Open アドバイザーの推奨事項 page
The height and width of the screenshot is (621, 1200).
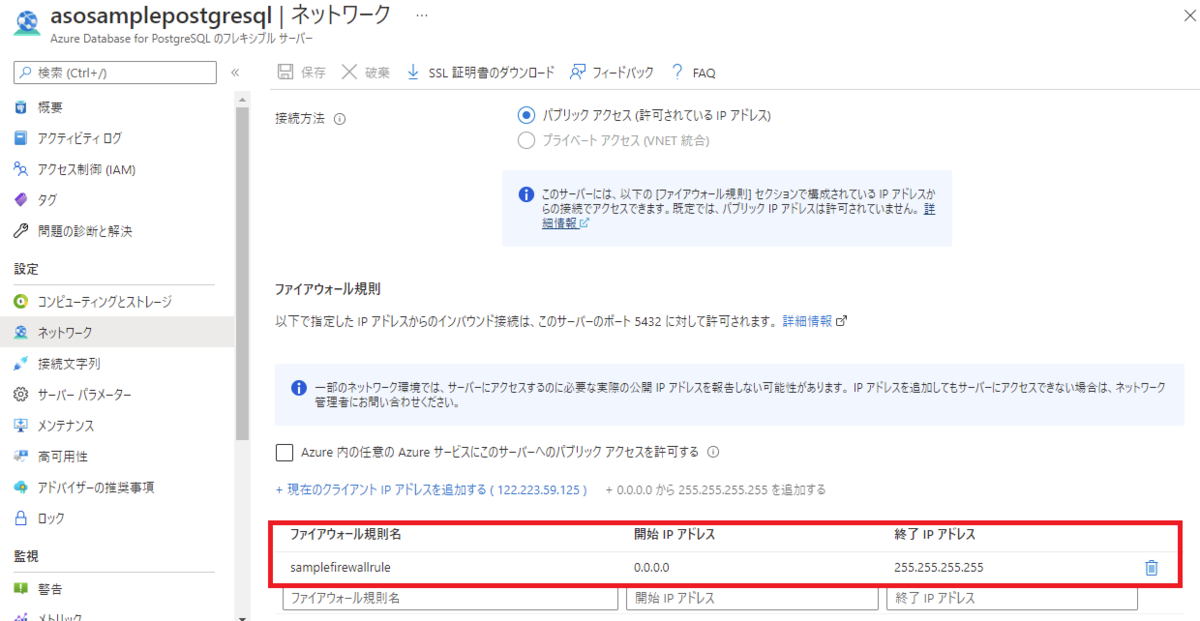click(96, 487)
